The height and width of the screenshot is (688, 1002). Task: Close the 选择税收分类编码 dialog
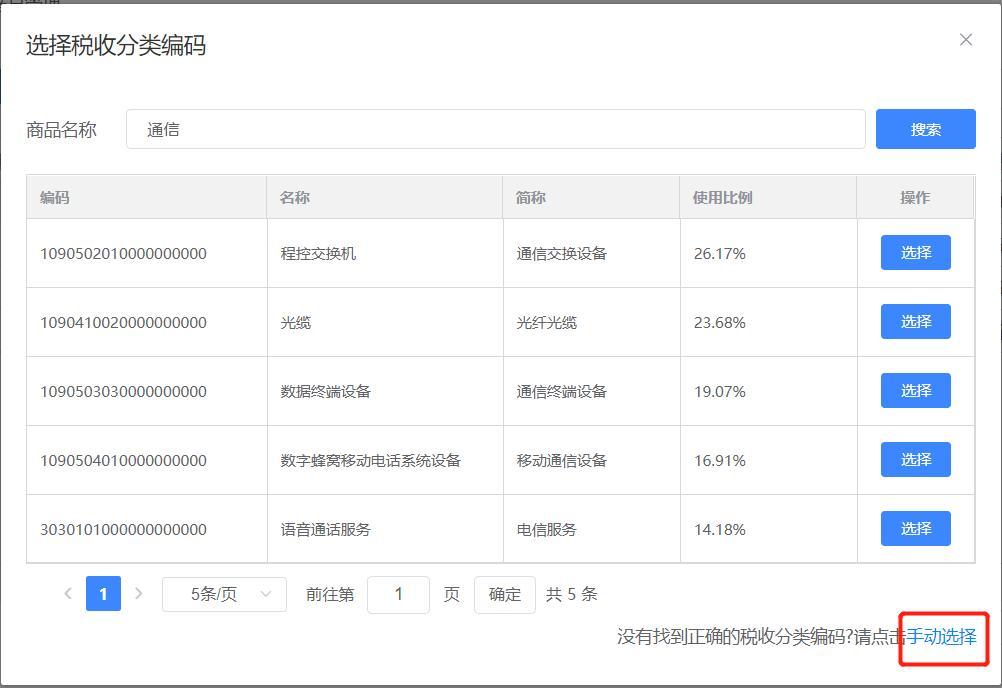[965, 39]
